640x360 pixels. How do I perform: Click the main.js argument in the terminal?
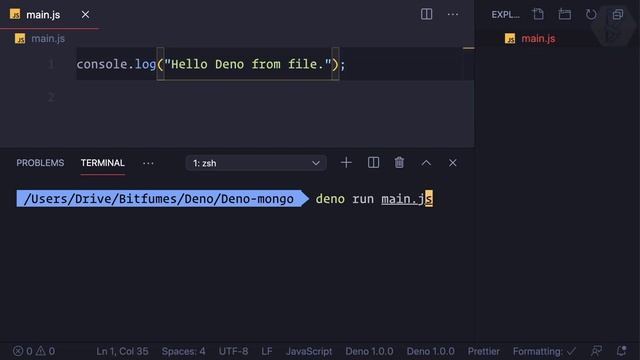pyautogui.click(x=407, y=199)
